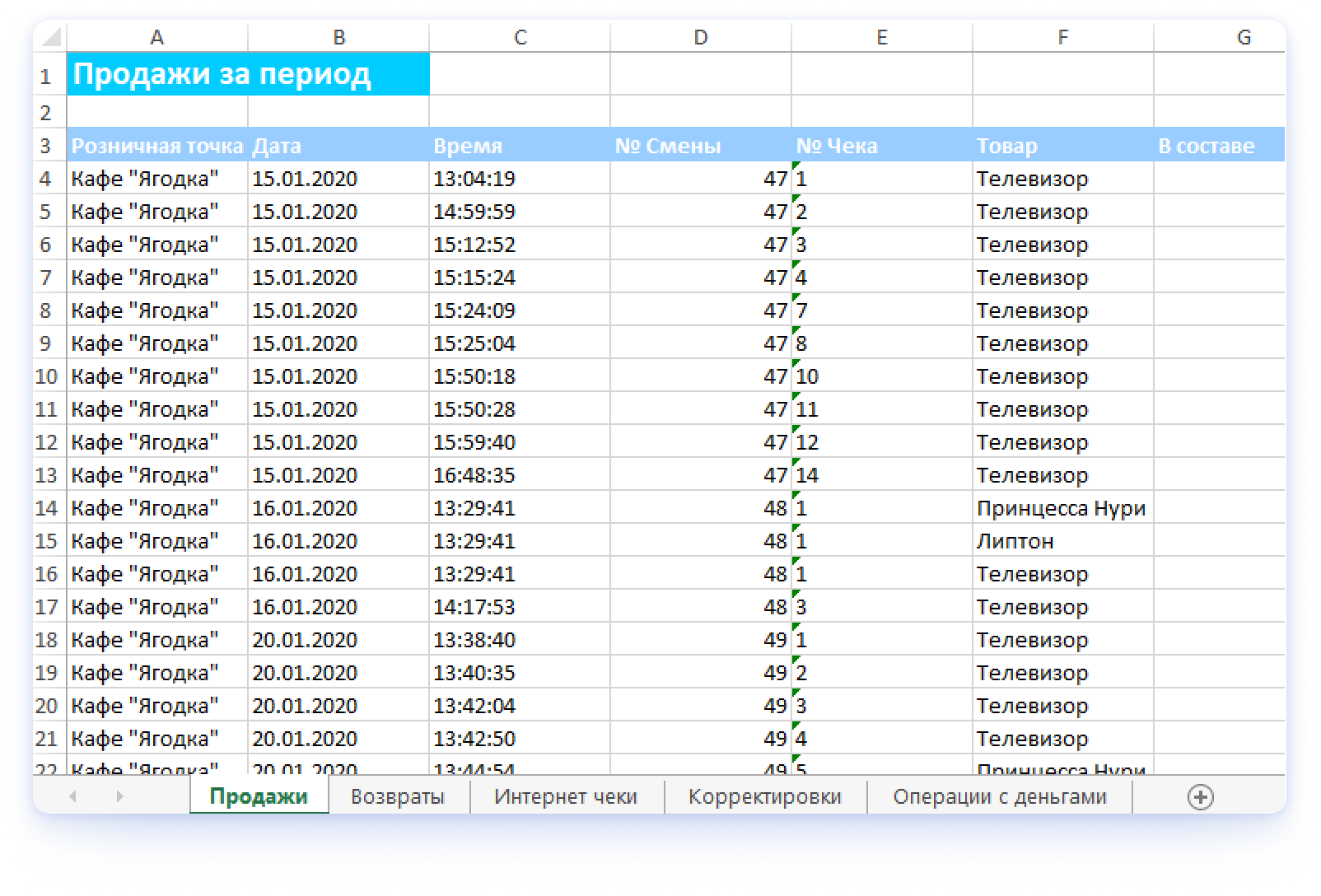
Task: Select row 21 header
Action: [x=49, y=738]
